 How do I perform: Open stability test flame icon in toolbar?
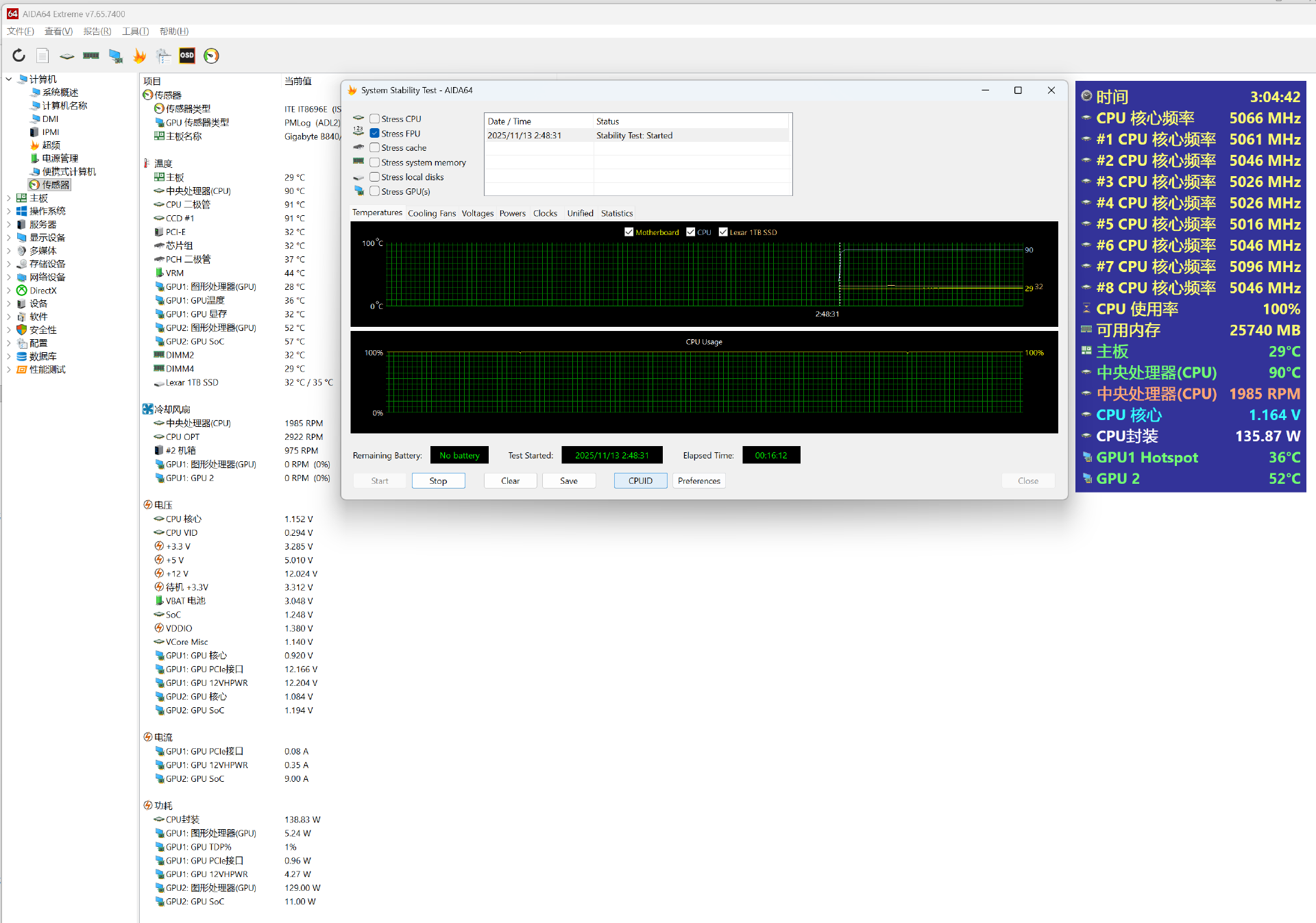coord(139,56)
